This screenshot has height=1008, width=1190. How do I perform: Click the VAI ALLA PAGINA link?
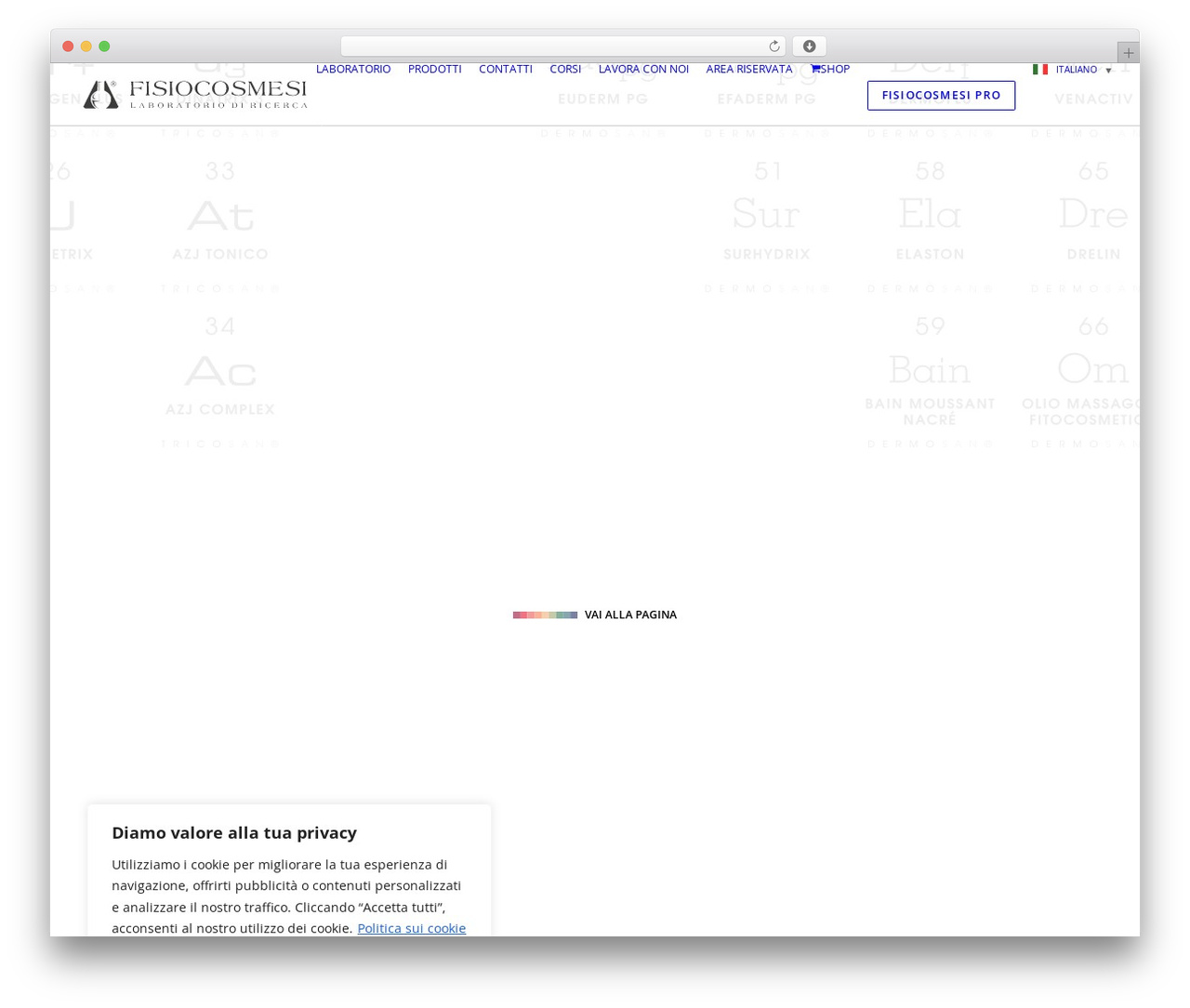630,615
